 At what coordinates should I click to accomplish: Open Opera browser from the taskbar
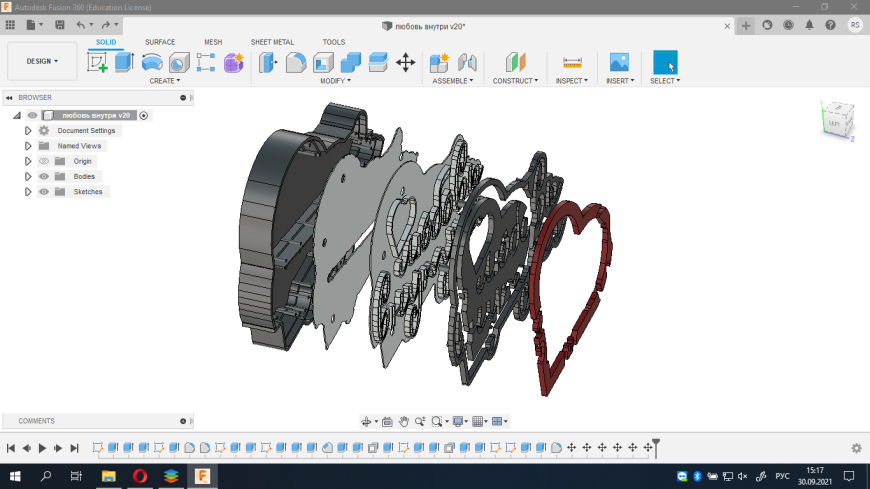pyautogui.click(x=139, y=476)
